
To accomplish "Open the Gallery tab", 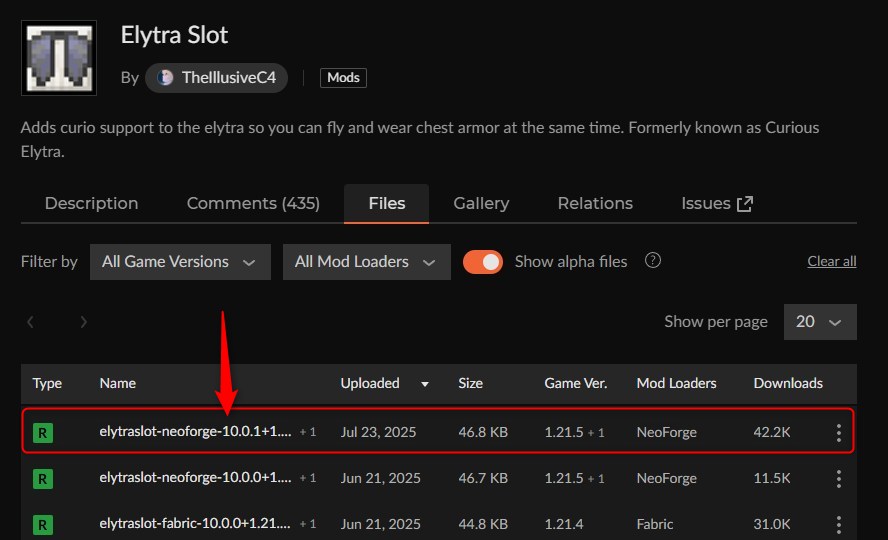I will pos(481,203).
